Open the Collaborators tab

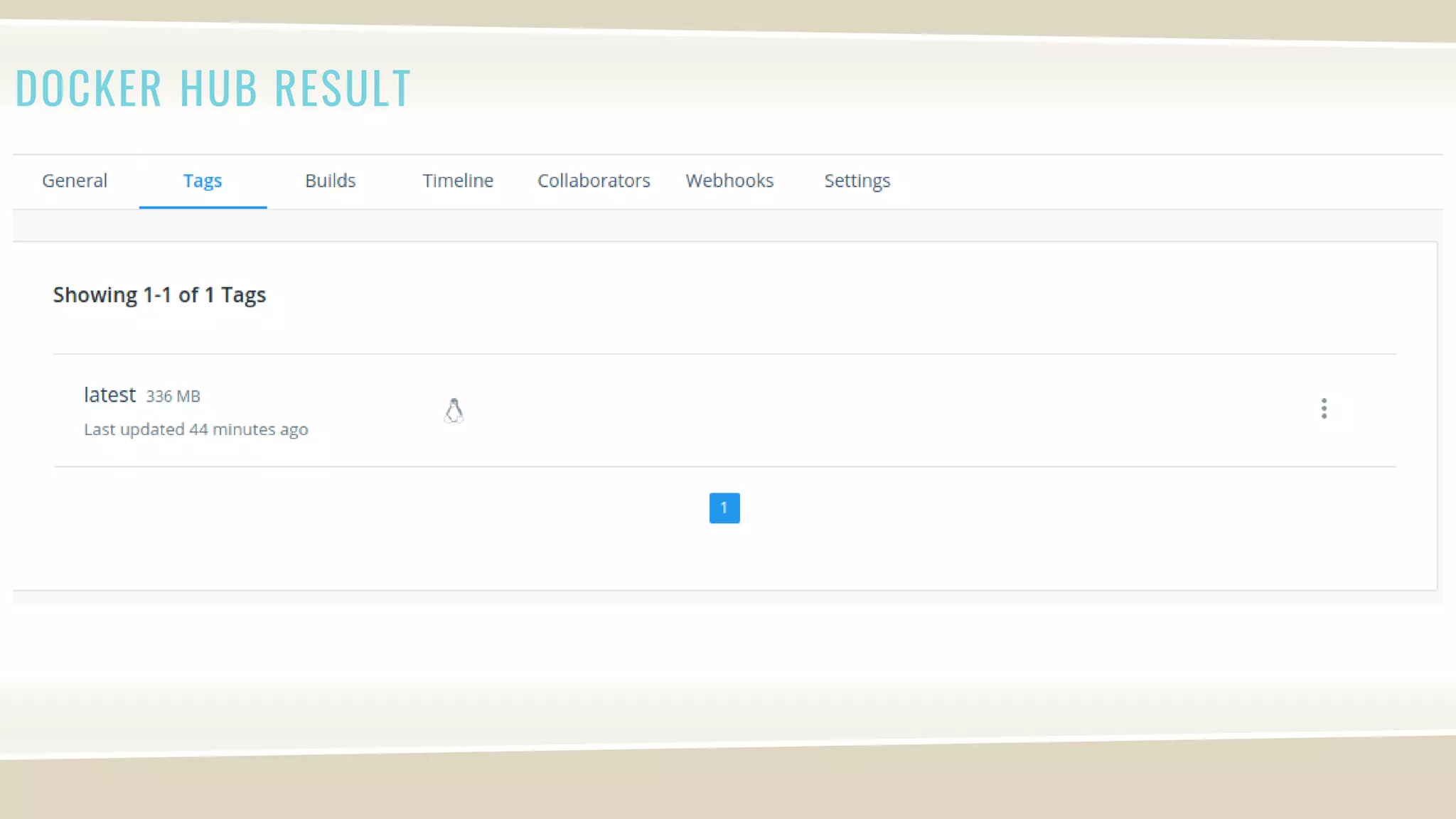[594, 181]
